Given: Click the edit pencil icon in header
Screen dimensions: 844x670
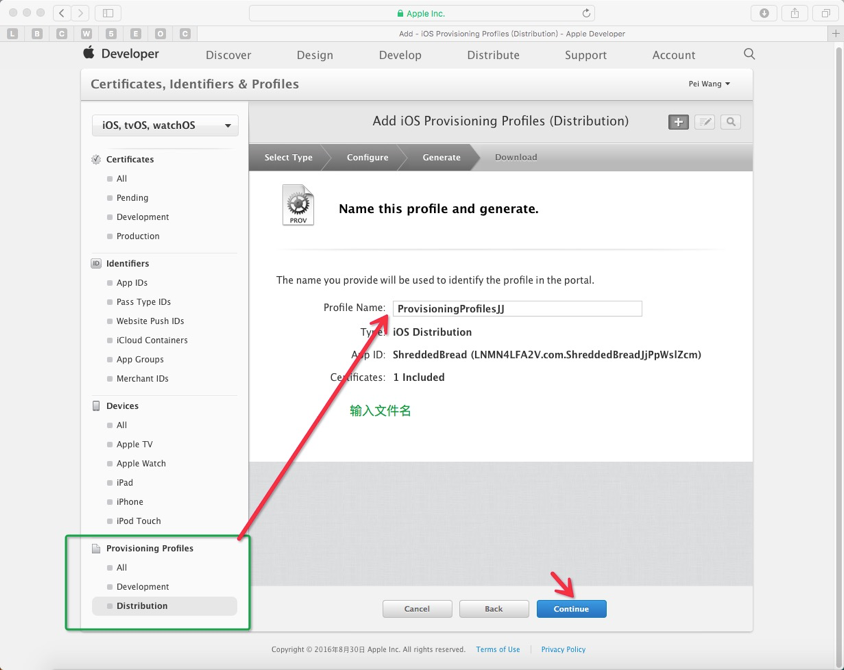Looking at the screenshot, I should (x=705, y=122).
